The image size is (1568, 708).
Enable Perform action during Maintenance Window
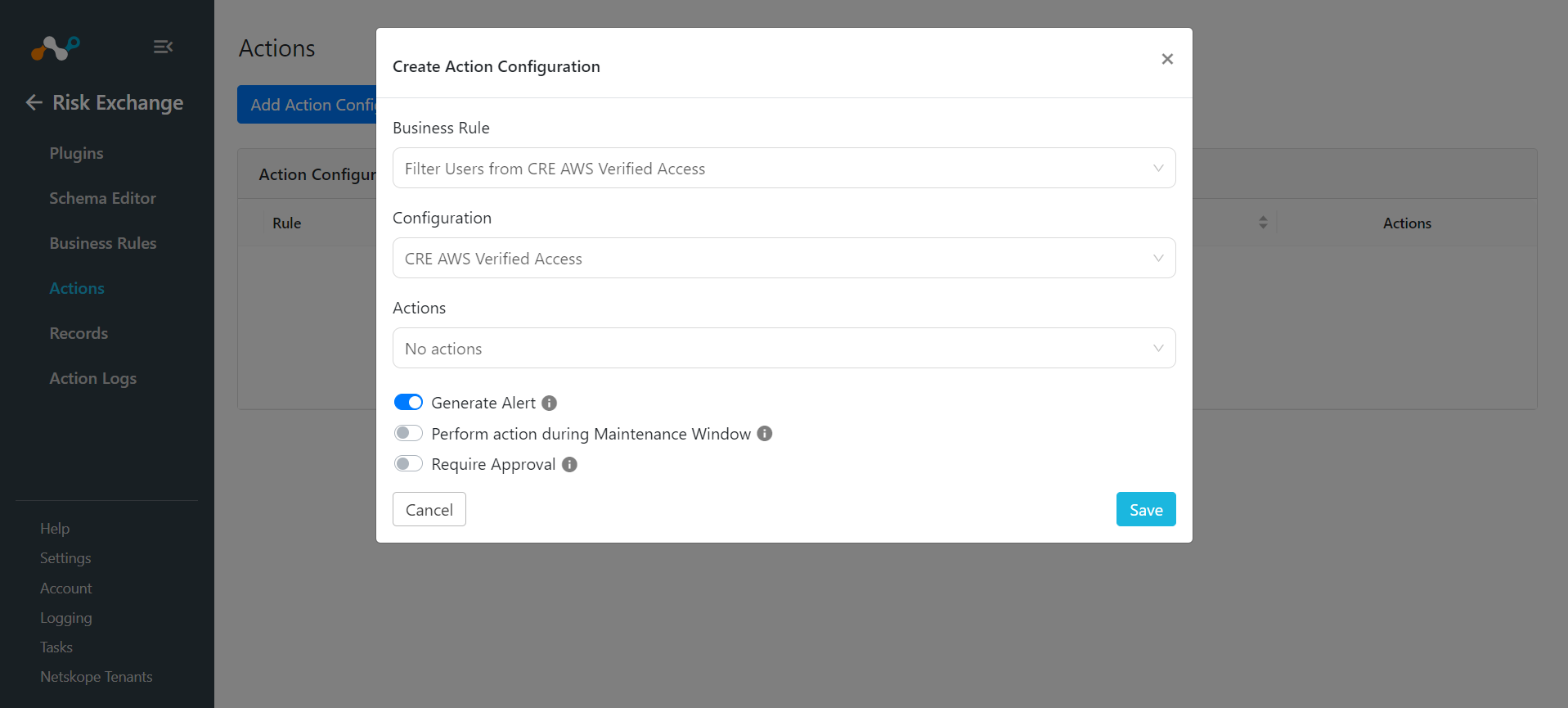(x=408, y=433)
